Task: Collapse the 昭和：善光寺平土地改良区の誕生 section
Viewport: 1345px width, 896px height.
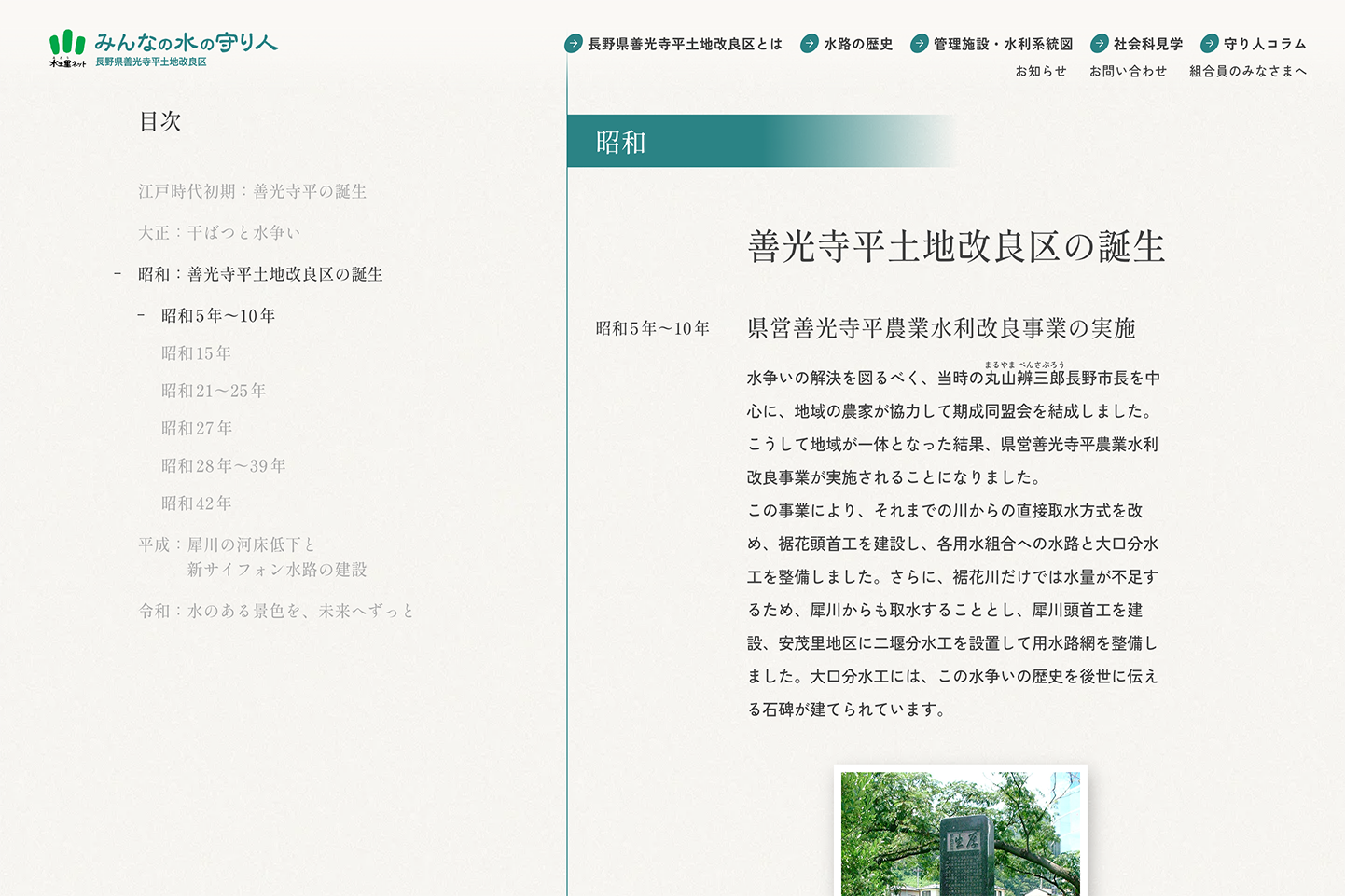Action: click(x=118, y=274)
